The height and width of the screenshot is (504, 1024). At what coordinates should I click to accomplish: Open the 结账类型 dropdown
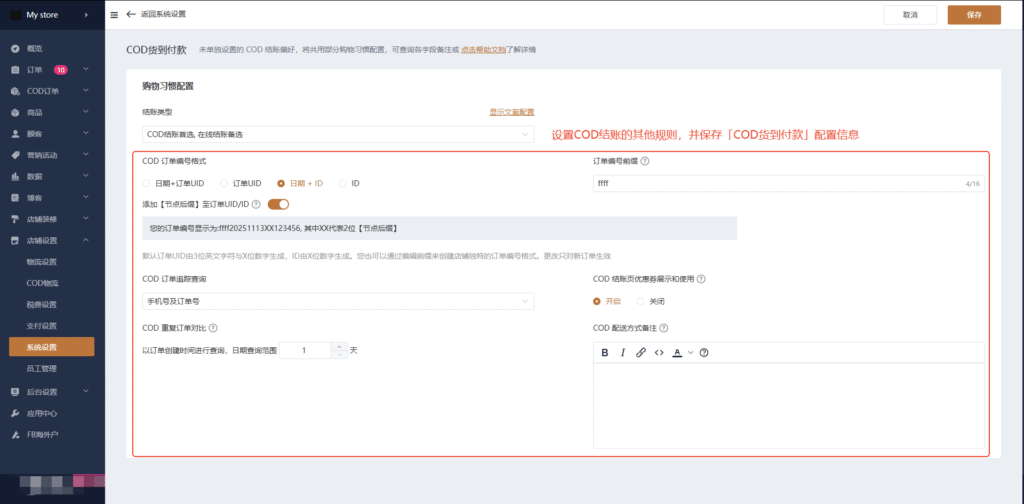point(338,134)
